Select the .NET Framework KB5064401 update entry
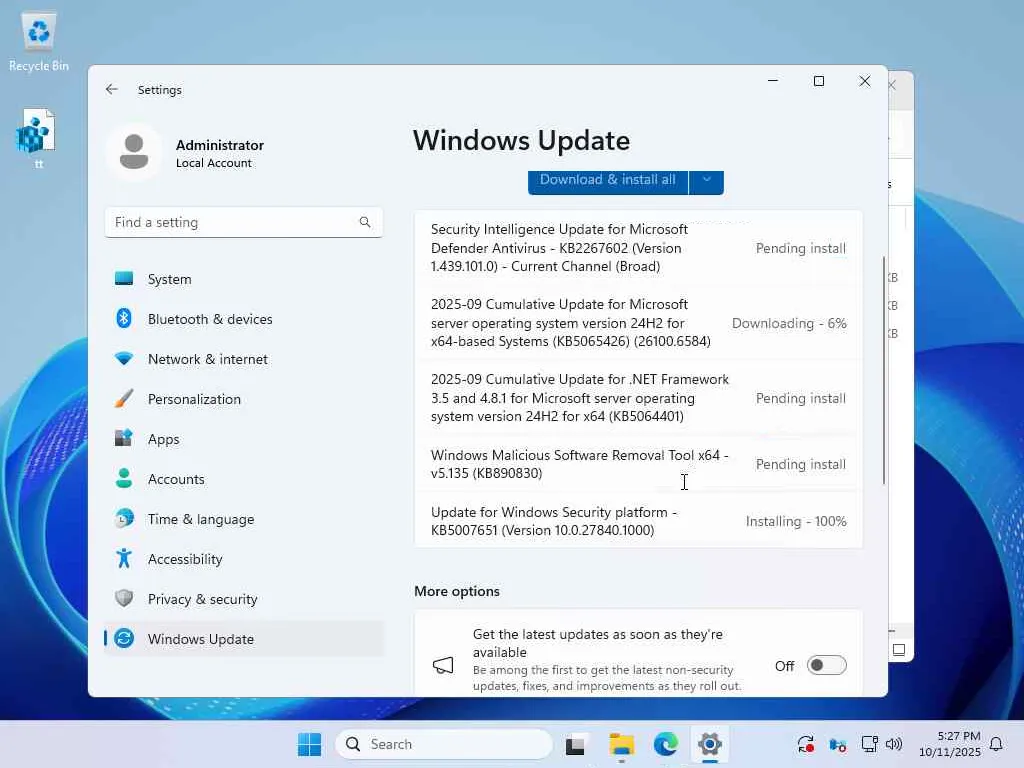This screenshot has height=768, width=1024. (x=638, y=398)
